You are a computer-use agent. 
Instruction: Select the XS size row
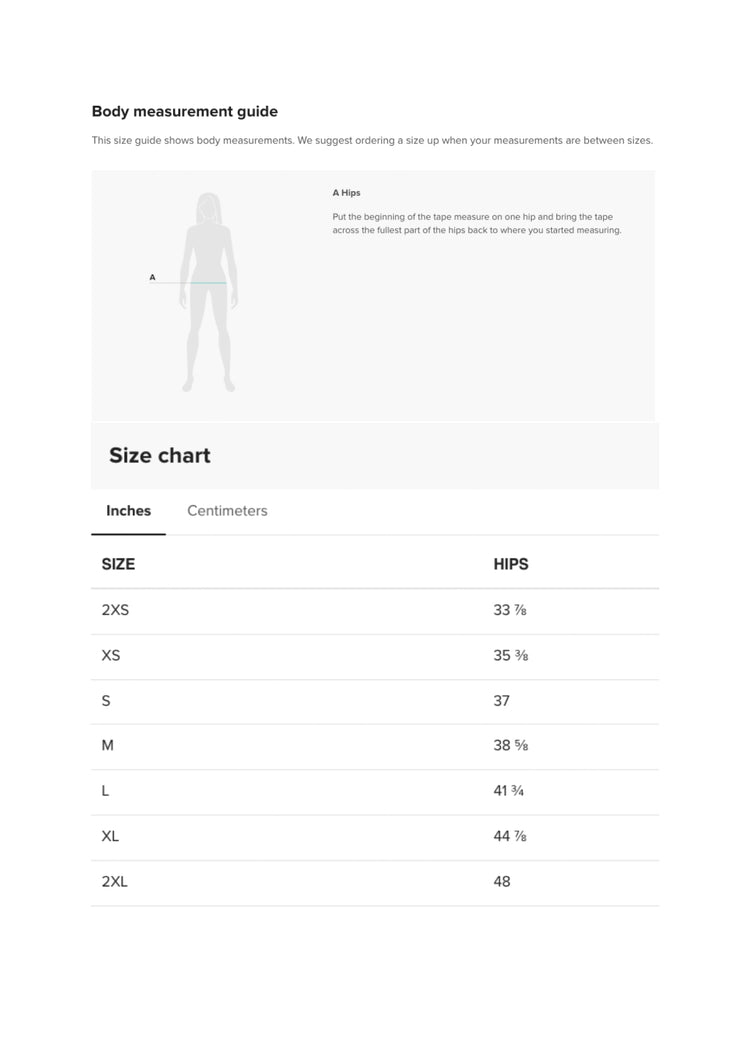[375, 656]
